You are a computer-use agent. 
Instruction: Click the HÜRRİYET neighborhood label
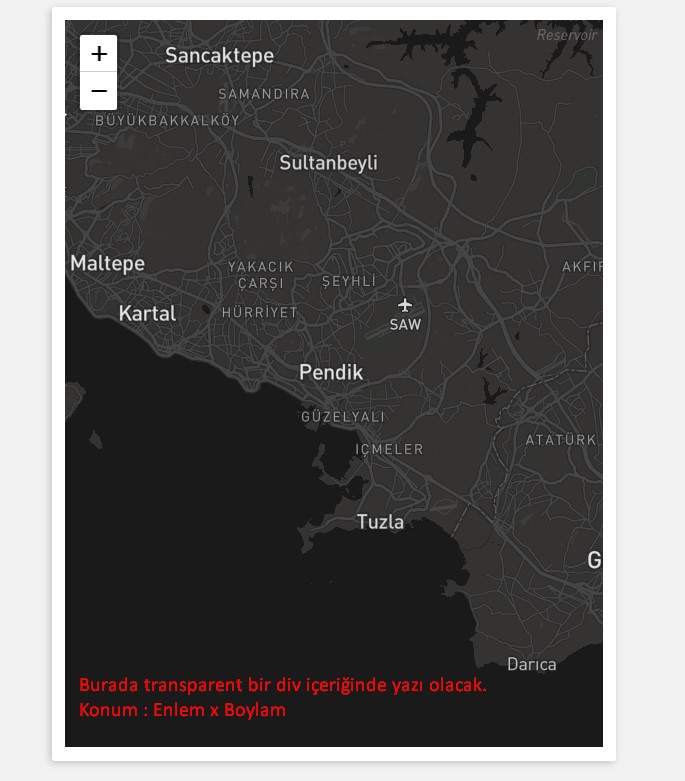click(x=260, y=312)
